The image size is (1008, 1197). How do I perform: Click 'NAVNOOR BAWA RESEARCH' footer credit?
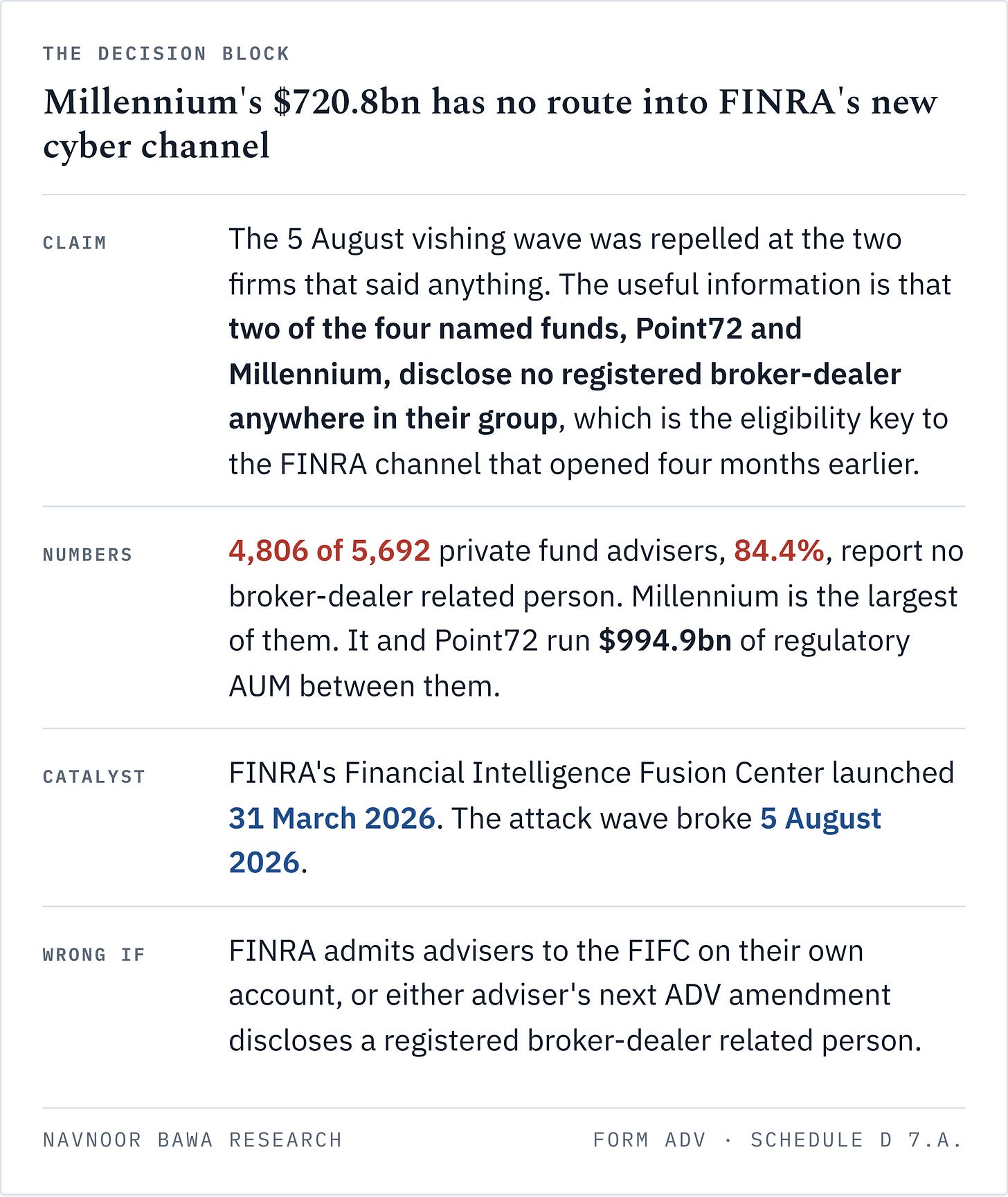192,1140
